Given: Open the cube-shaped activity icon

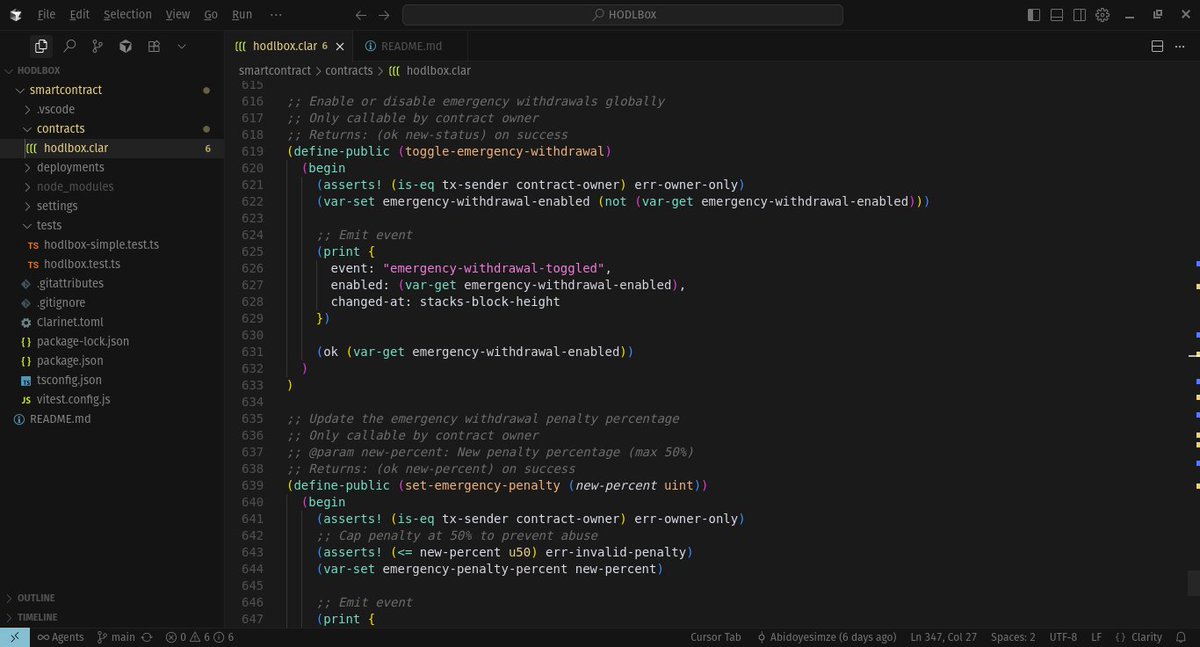Looking at the screenshot, I should click(x=125, y=46).
